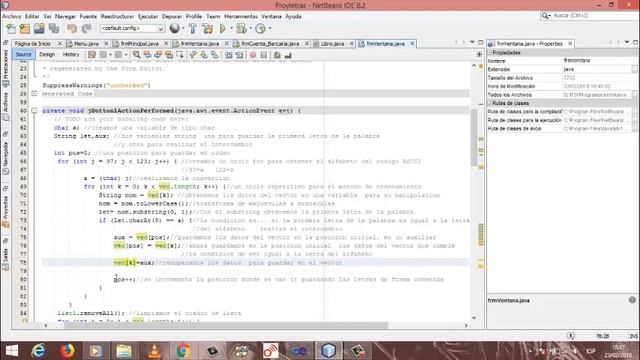Toggle highlight search in editor toolbar

169,55
